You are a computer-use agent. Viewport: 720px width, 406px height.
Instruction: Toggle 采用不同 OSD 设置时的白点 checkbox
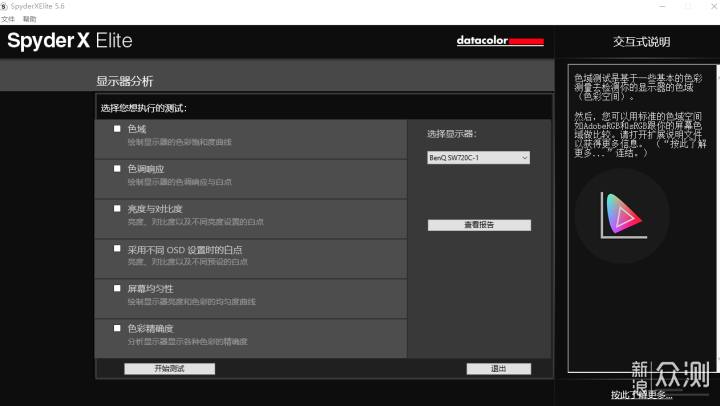[117, 248]
